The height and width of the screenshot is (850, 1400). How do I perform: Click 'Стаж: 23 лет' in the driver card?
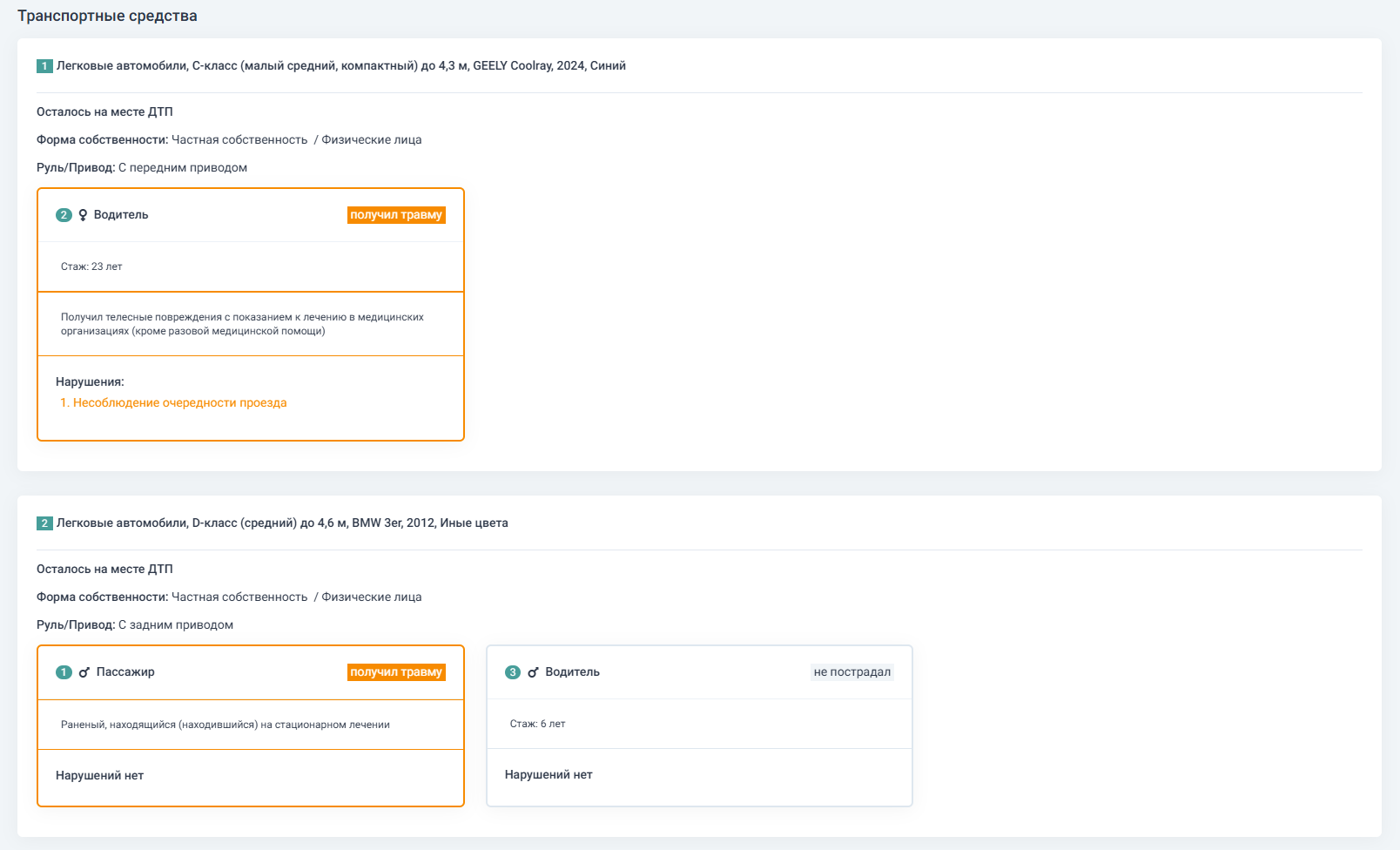(91, 266)
